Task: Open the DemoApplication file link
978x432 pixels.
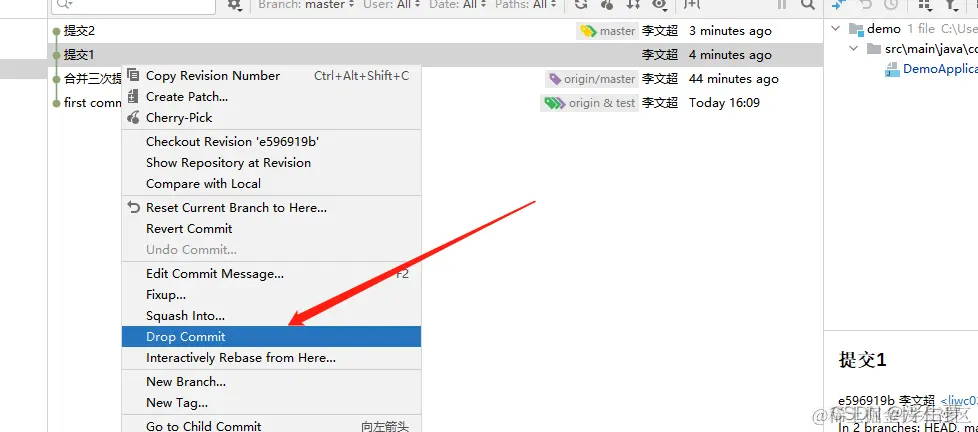Action: [940, 69]
